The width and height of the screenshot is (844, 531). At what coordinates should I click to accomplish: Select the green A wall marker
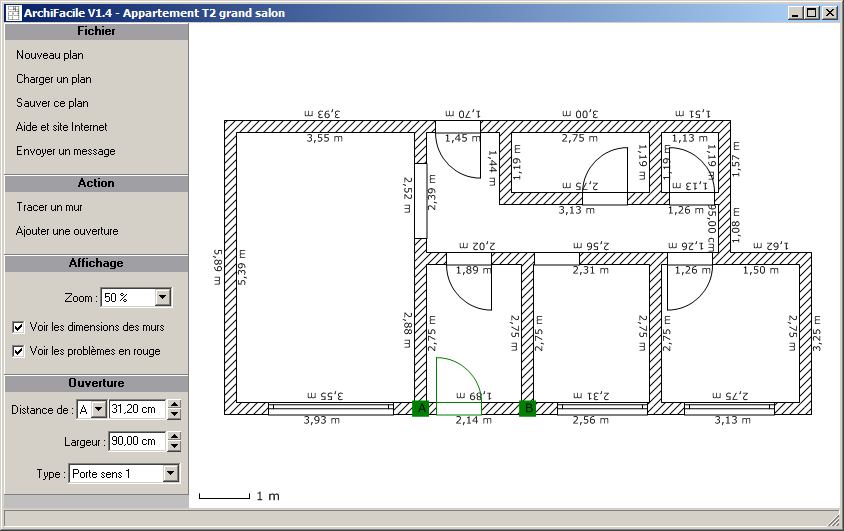click(x=420, y=409)
